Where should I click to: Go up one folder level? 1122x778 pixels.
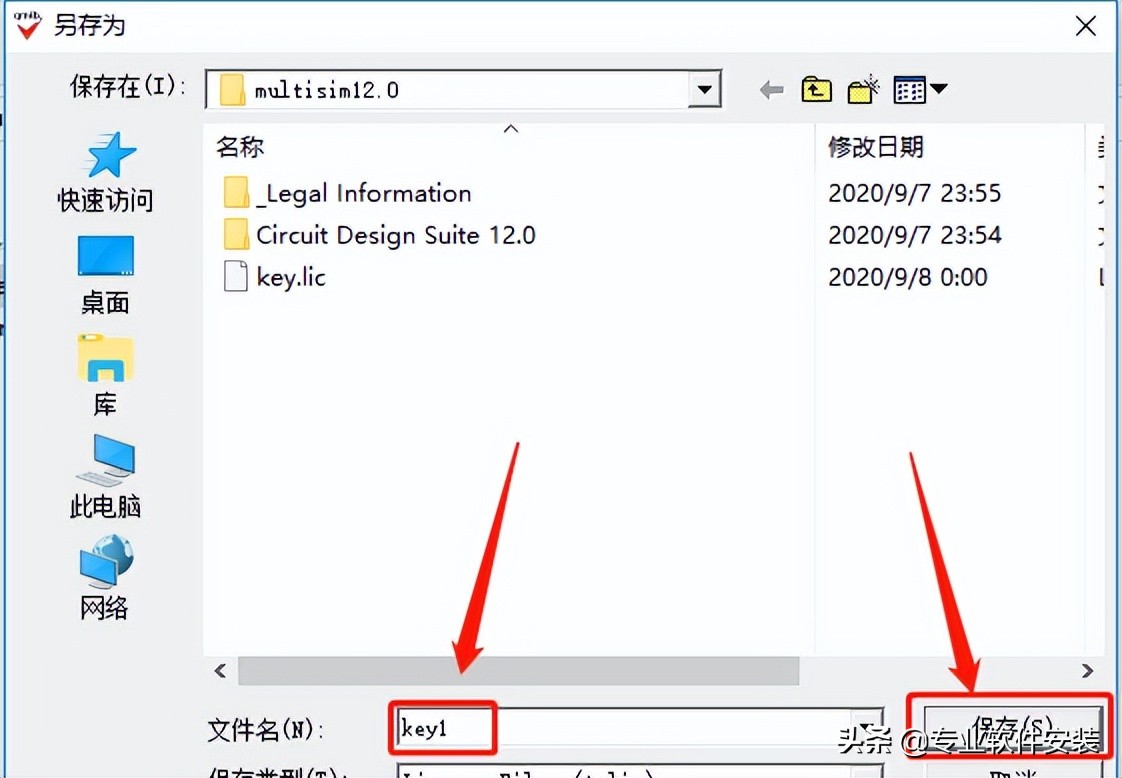point(816,89)
